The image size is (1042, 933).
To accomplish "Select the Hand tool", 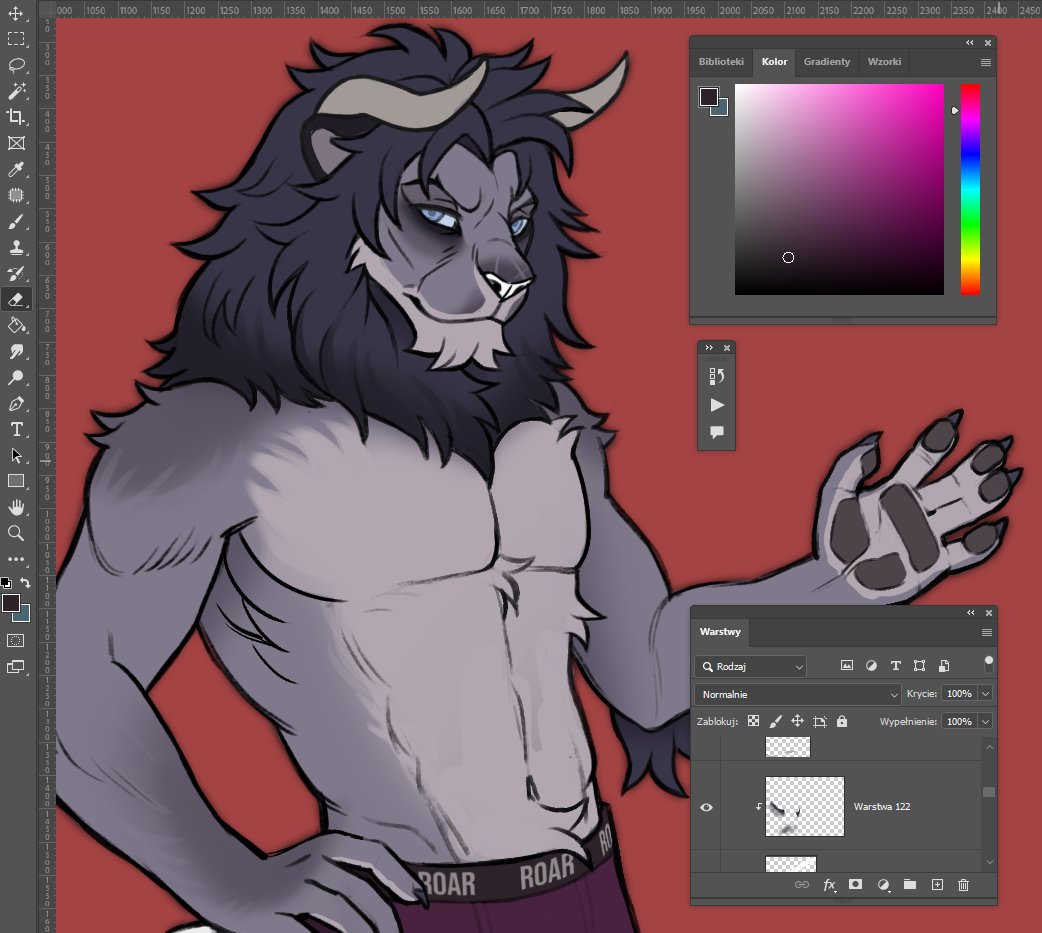I will (x=16, y=507).
